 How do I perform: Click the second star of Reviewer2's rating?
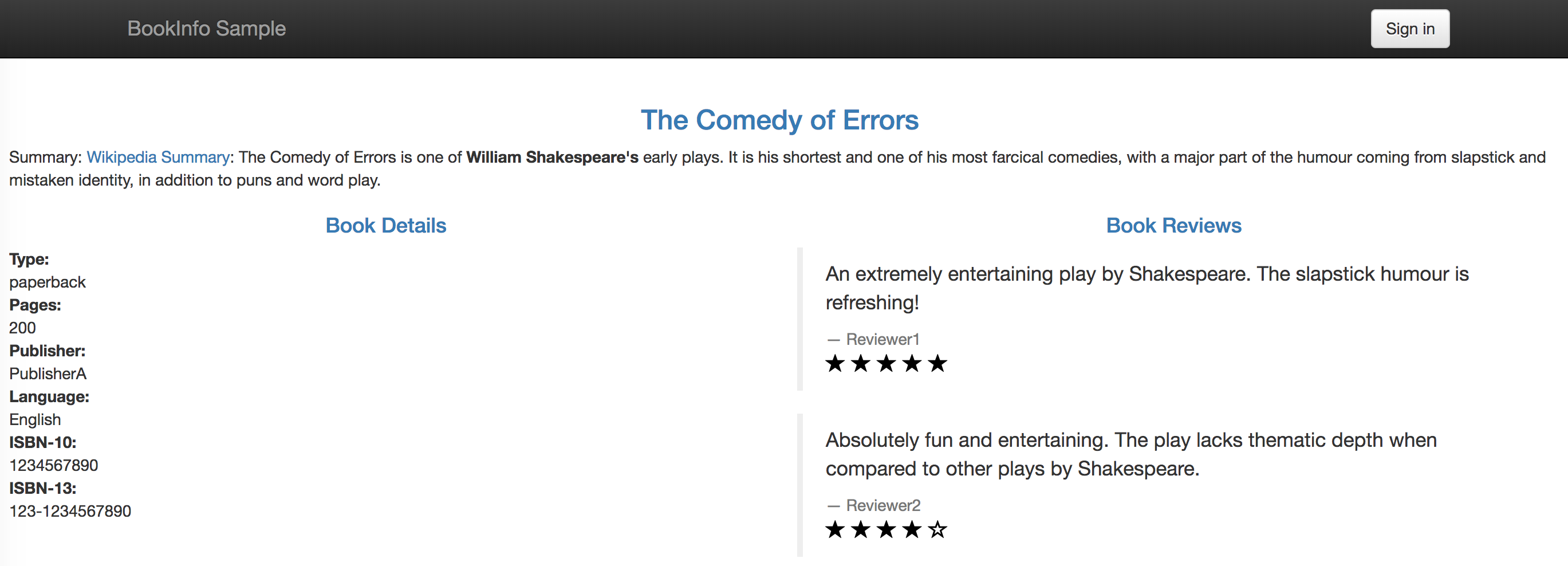[x=861, y=530]
